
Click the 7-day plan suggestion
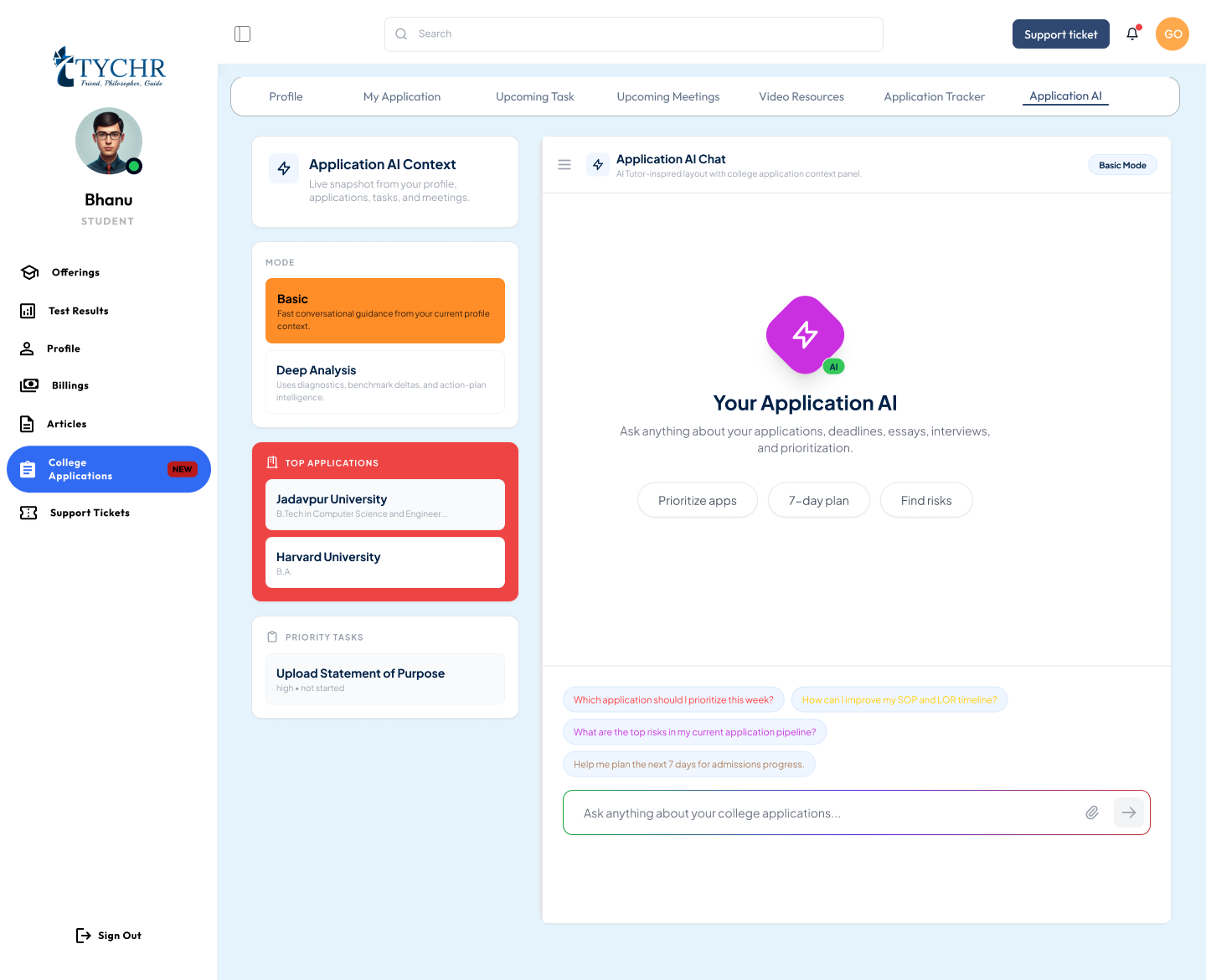(x=819, y=500)
